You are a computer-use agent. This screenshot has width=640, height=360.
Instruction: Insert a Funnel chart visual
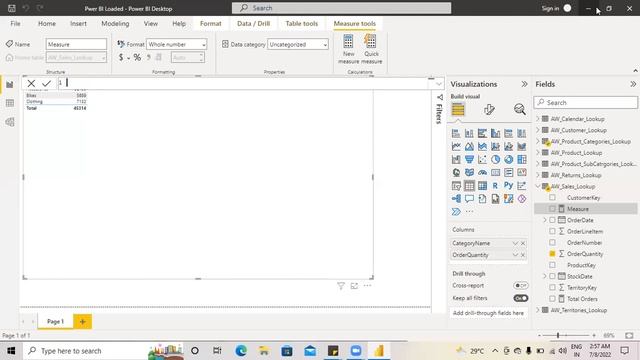(469, 160)
